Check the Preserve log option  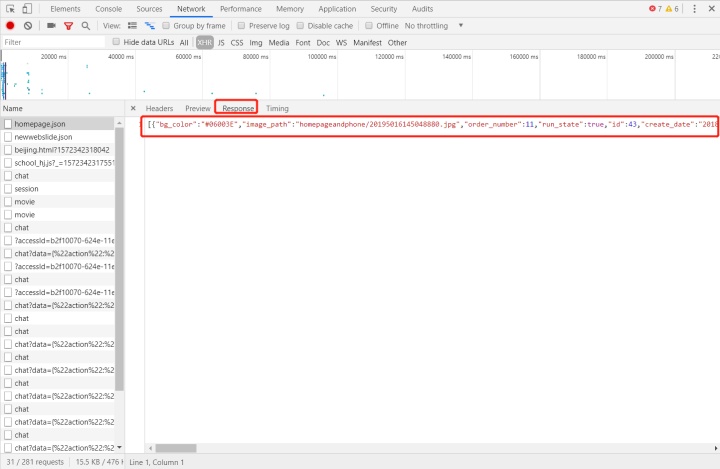(x=241, y=25)
